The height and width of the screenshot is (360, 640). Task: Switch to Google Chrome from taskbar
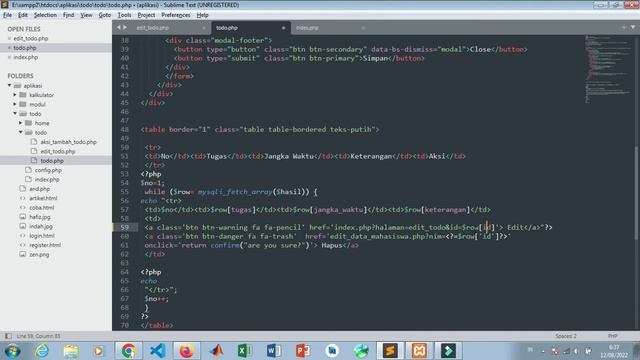[128, 351]
